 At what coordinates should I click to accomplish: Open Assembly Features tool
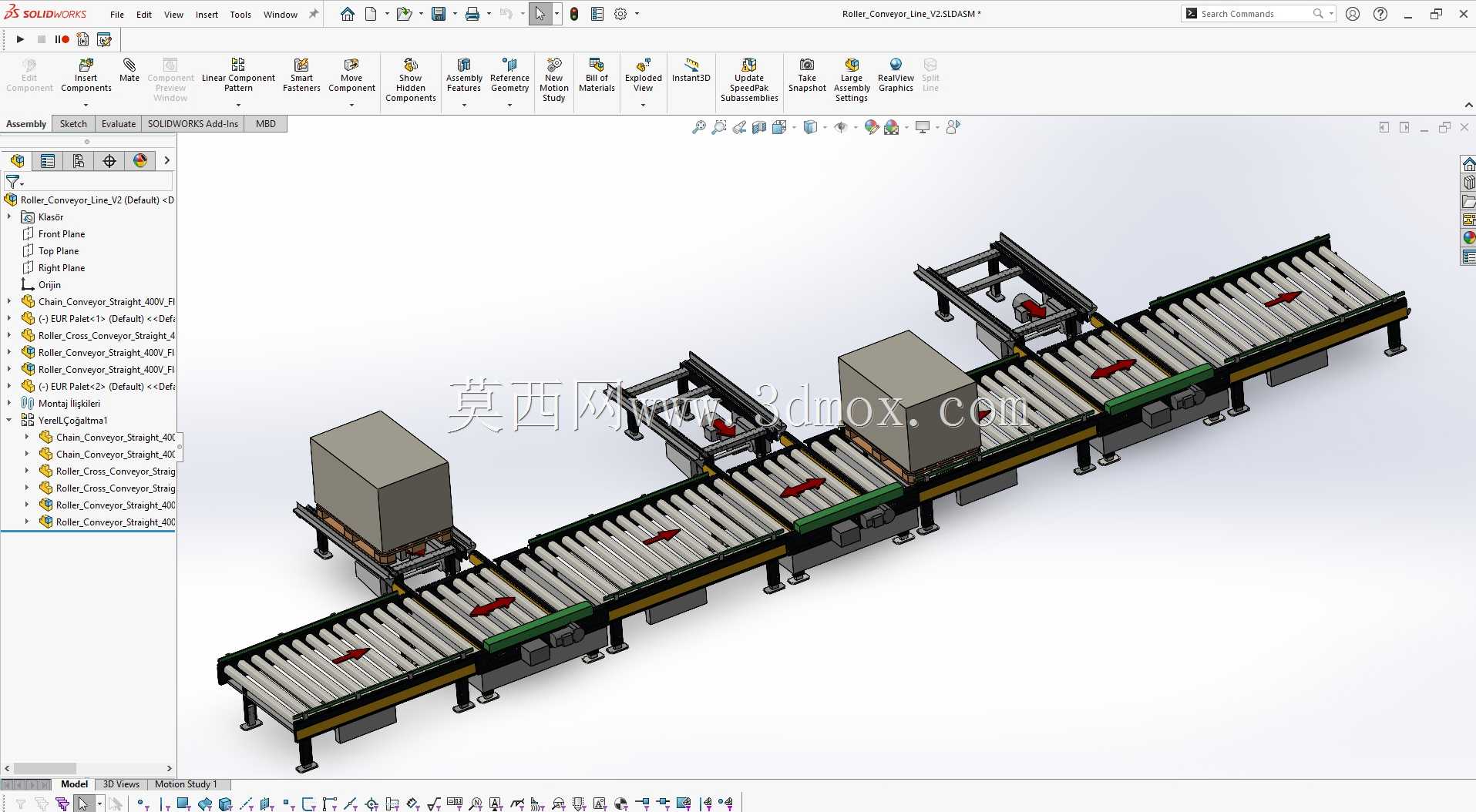(x=464, y=75)
